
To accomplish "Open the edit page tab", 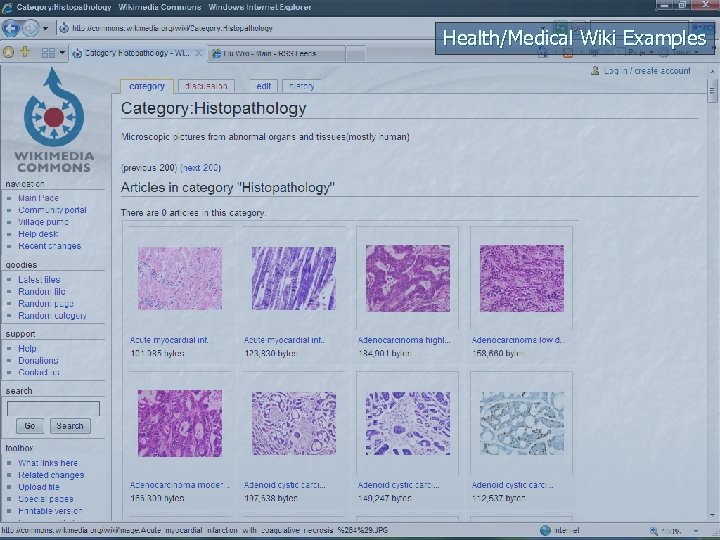I will (x=264, y=86).
